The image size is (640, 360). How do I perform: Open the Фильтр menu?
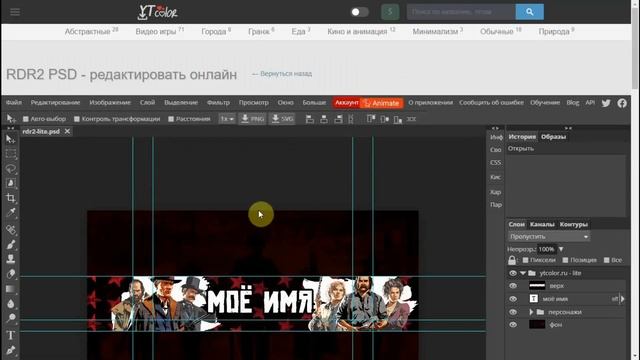point(218,103)
